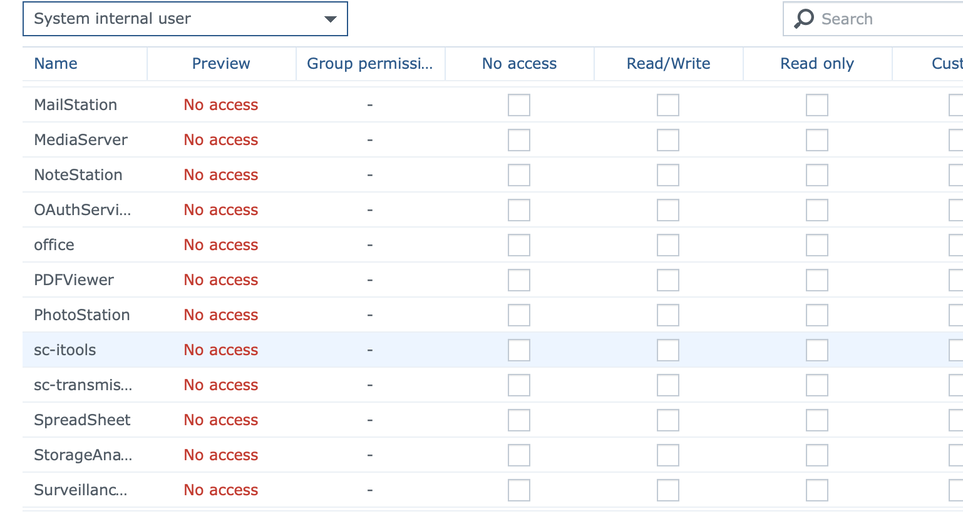The height and width of the screenshot is (519, 963).
Task: Tick Read only for NoteStation
Action: coord(817,175)
